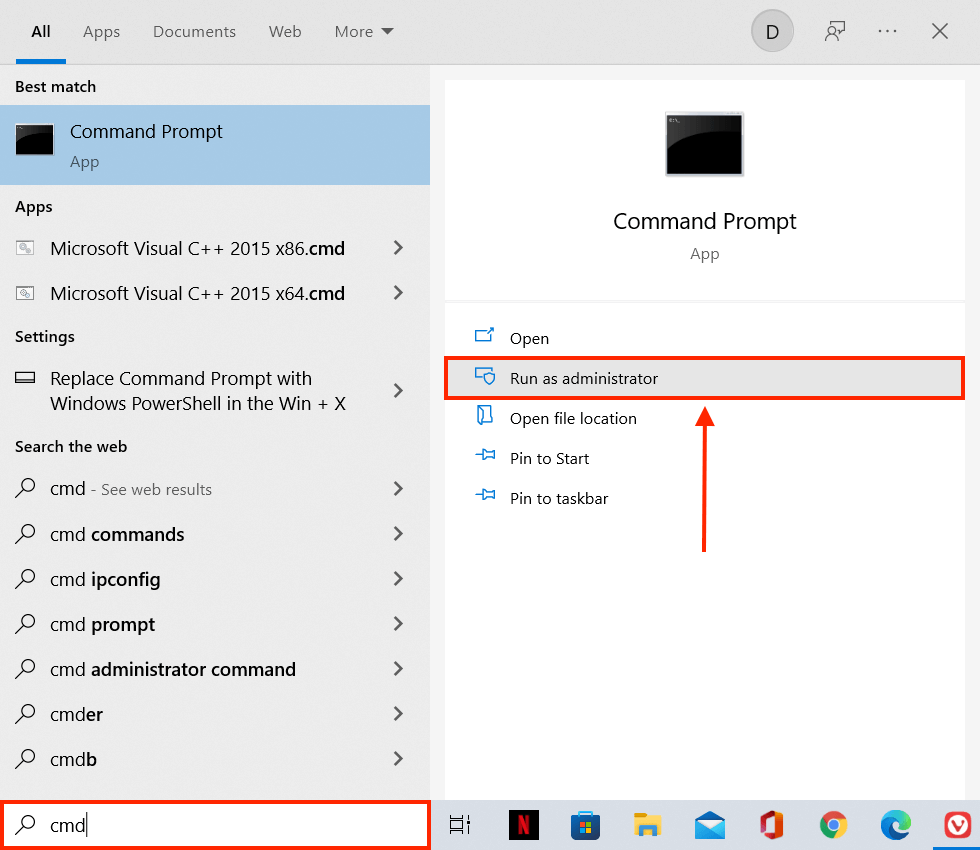Choose the cmd prompt web suggestion

click(x=102, y=624)
